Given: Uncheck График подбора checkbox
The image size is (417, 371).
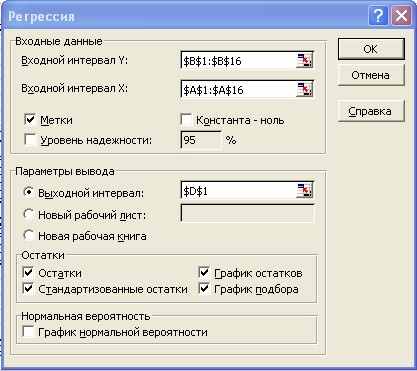Looking at the screenshot, I should point(204,288).
